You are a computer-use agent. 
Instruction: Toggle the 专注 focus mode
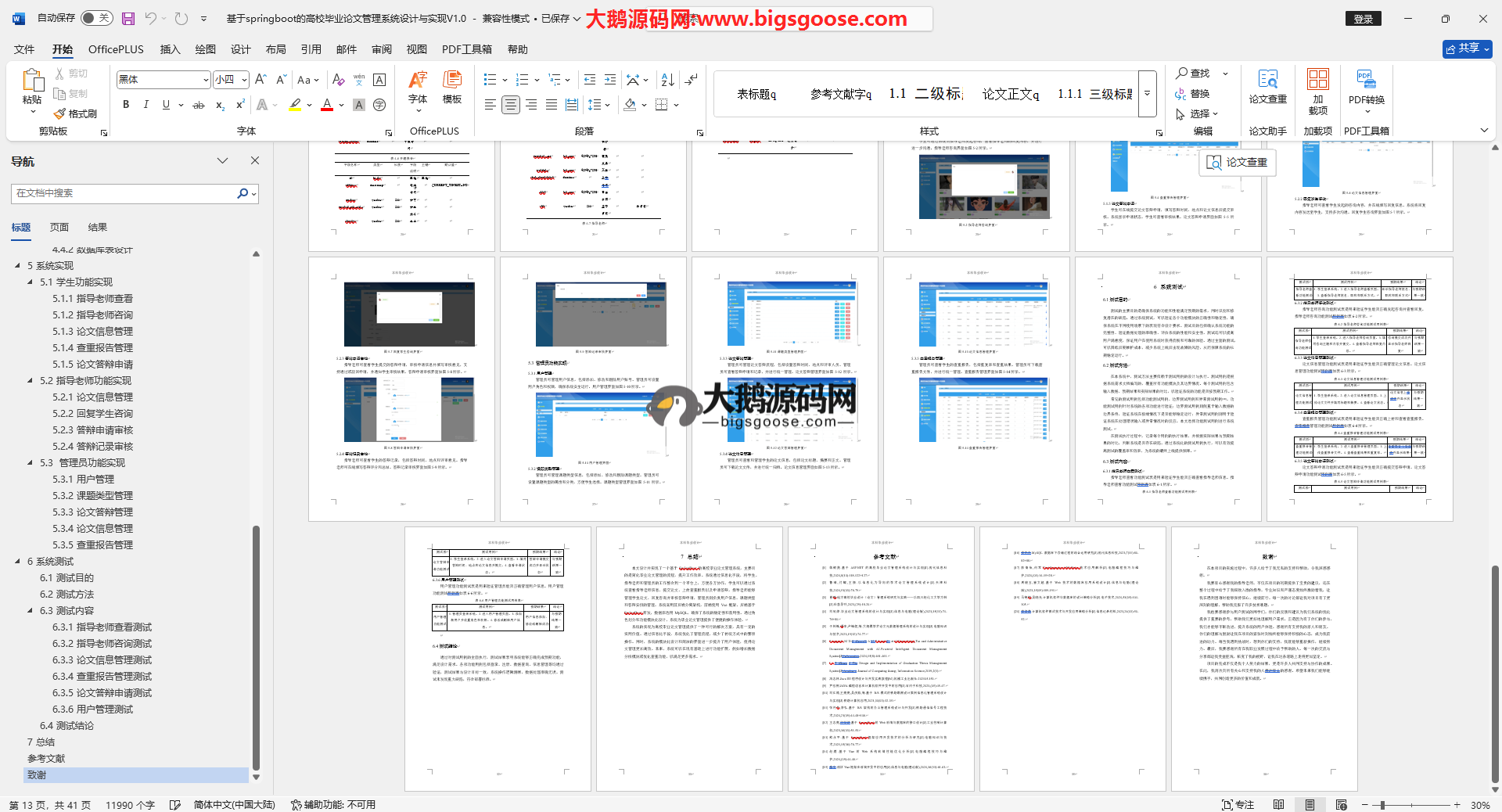[x=1238, y=804]
